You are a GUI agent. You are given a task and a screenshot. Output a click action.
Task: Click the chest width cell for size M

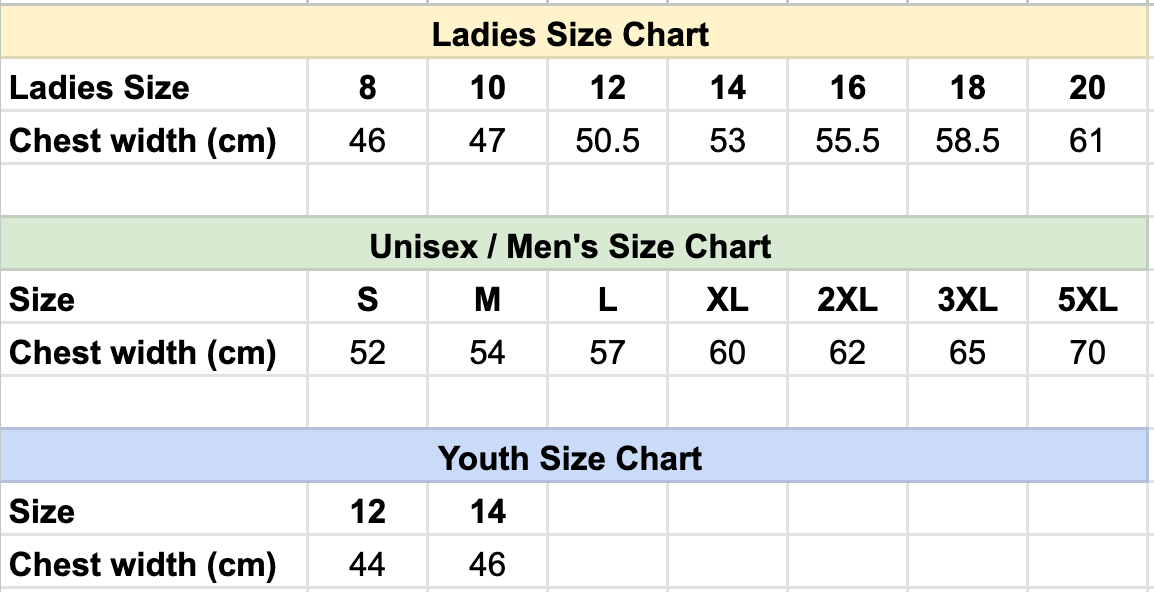click(487, 353)
